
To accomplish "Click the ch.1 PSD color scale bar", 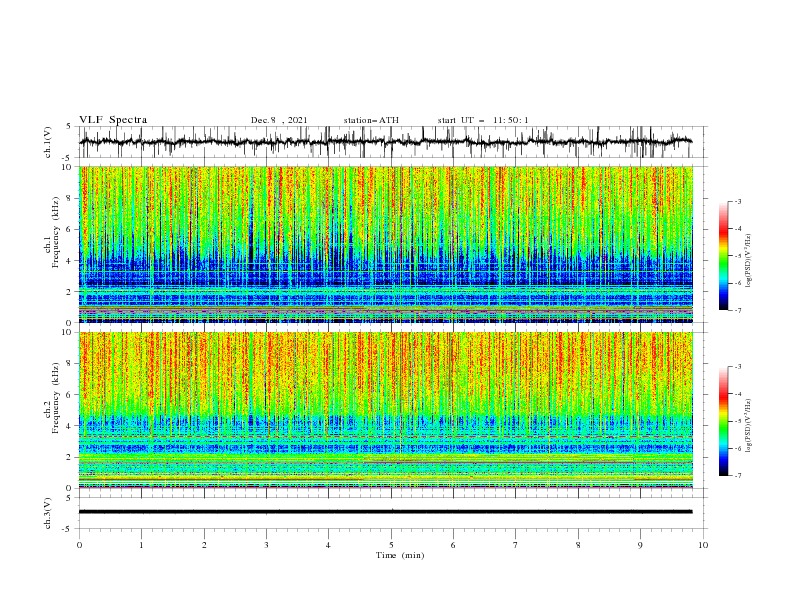I will 723,255.
